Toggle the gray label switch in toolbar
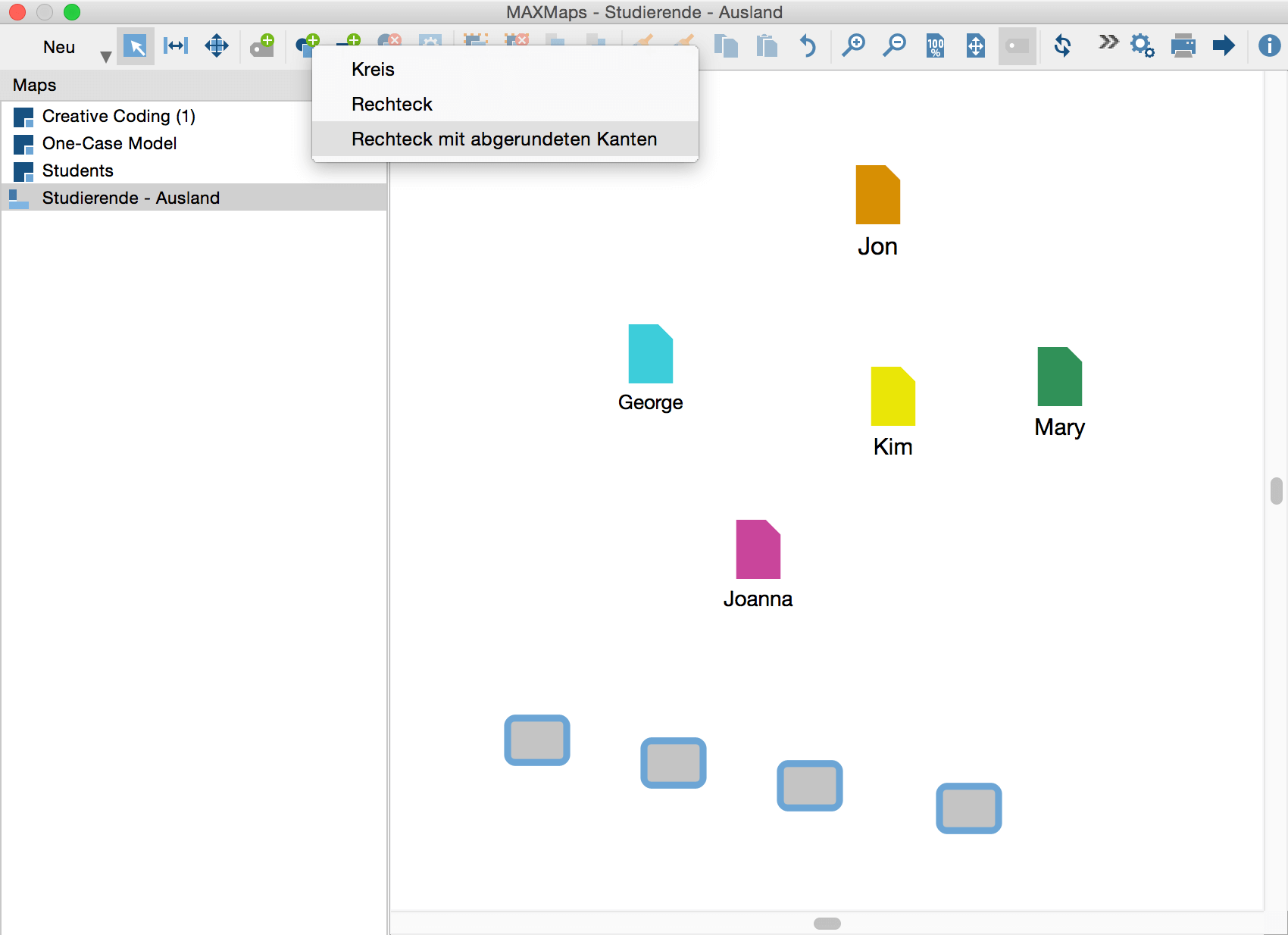 (x=1017, y=46)
